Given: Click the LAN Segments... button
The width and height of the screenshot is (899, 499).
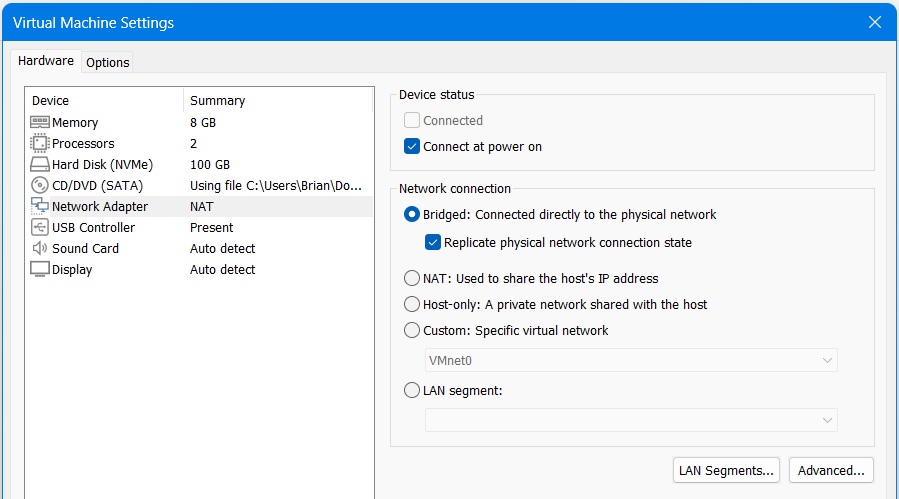Looking at the screenshot, I should pos(726,470).
